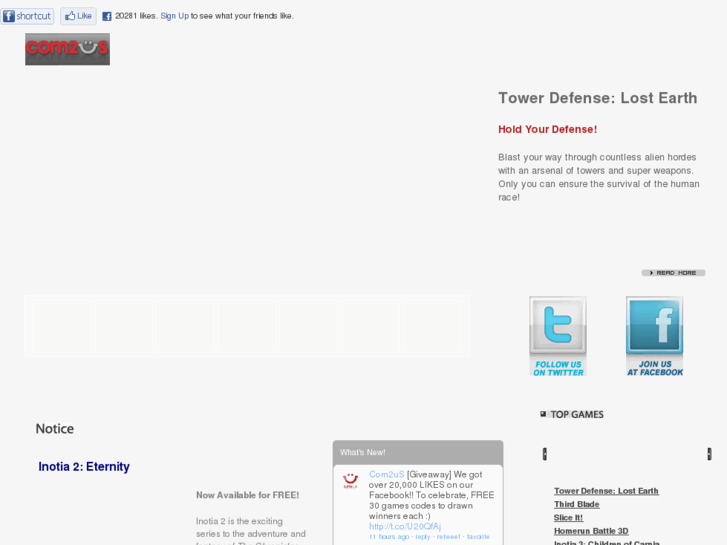This screenshot has width=727, height=545.
Task: Open the Third Blade link
Action: pyautogui.click(x=576, y=504)
